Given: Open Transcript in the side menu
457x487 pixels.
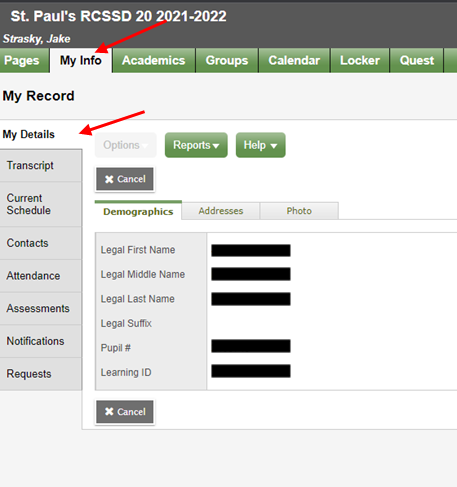Looking at the screenshot, I should click(41, 165).
